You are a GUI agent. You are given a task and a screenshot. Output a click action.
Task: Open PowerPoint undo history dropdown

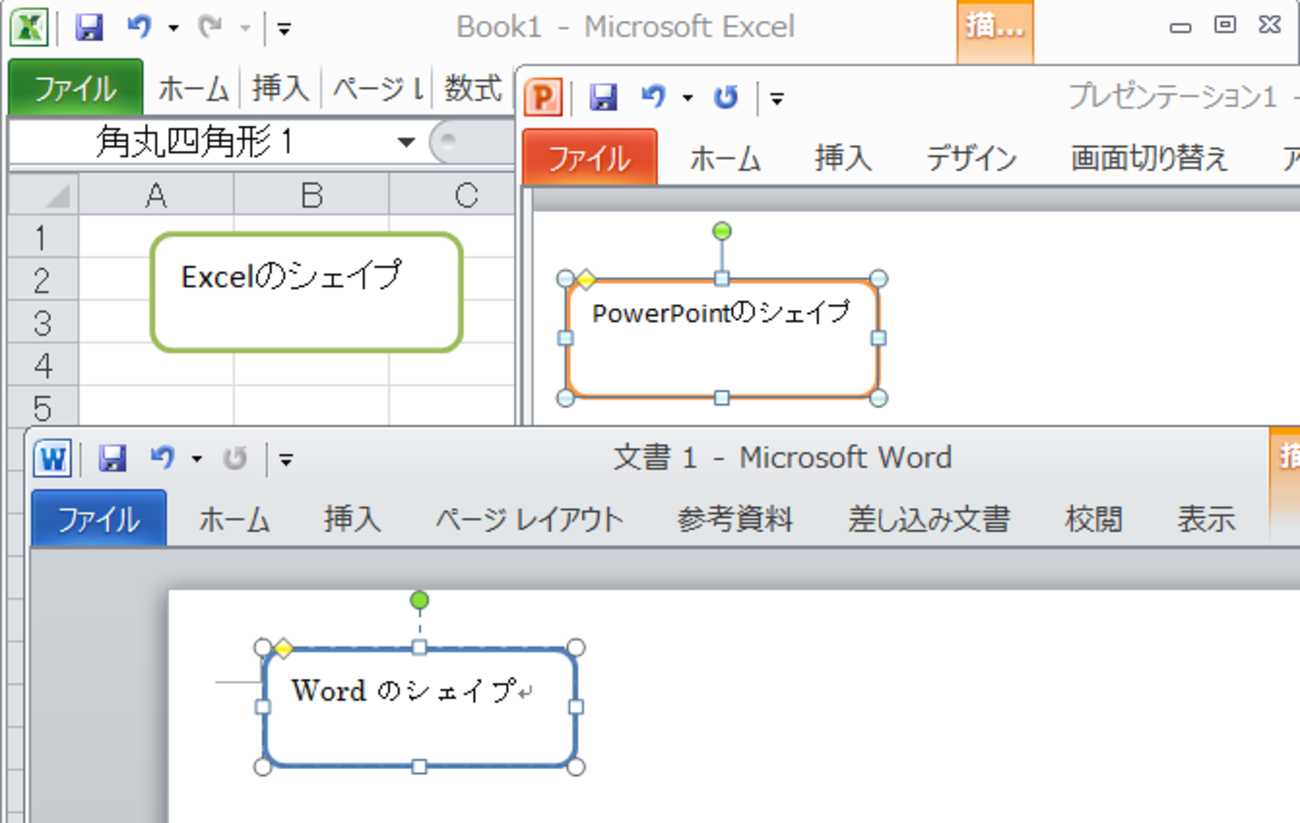(687, 98)
